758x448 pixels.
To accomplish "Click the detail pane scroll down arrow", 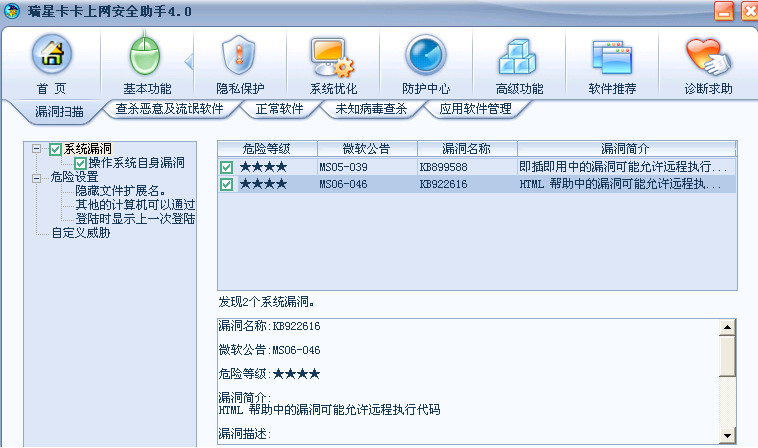I will tap(727, 435).
